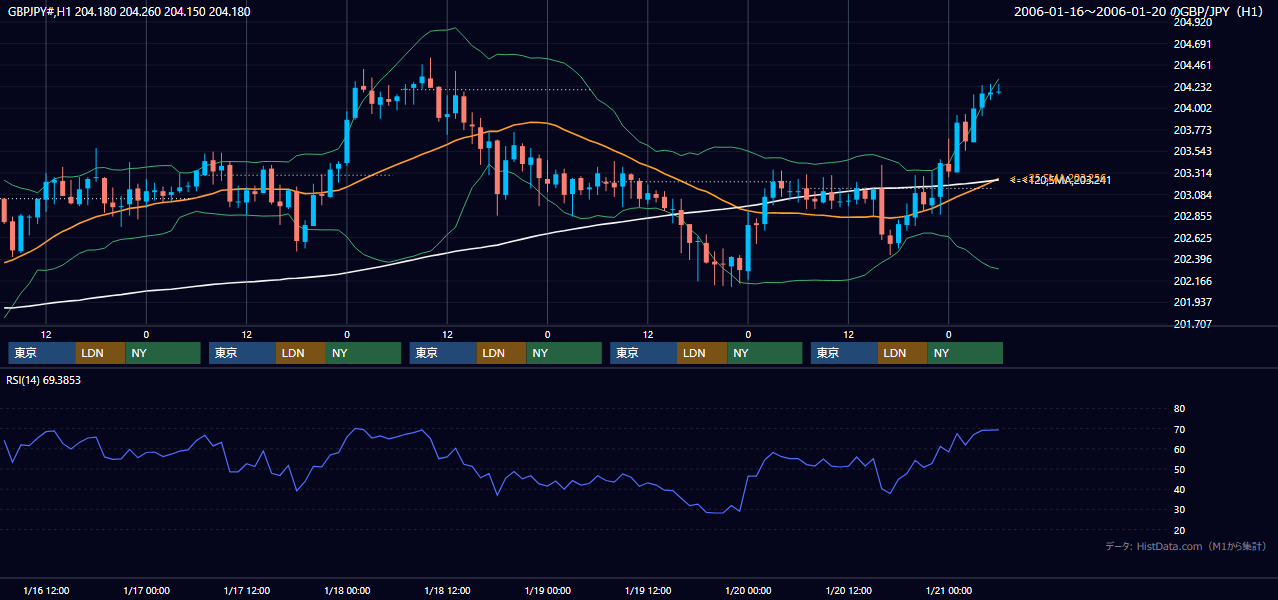Click the 1/19 12:00 date label

pos(648,591)
